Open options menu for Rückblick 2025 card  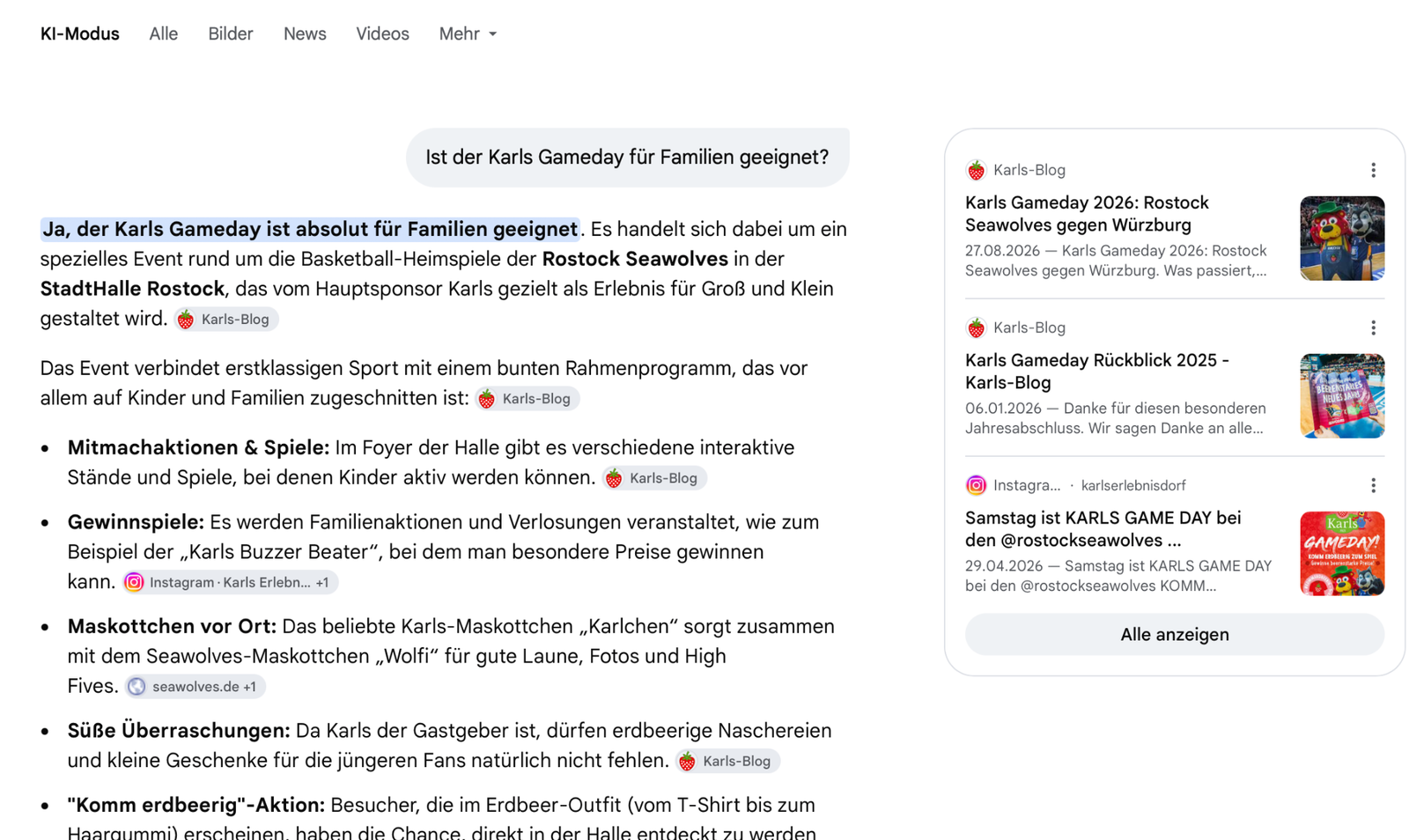click(1373, 328)
